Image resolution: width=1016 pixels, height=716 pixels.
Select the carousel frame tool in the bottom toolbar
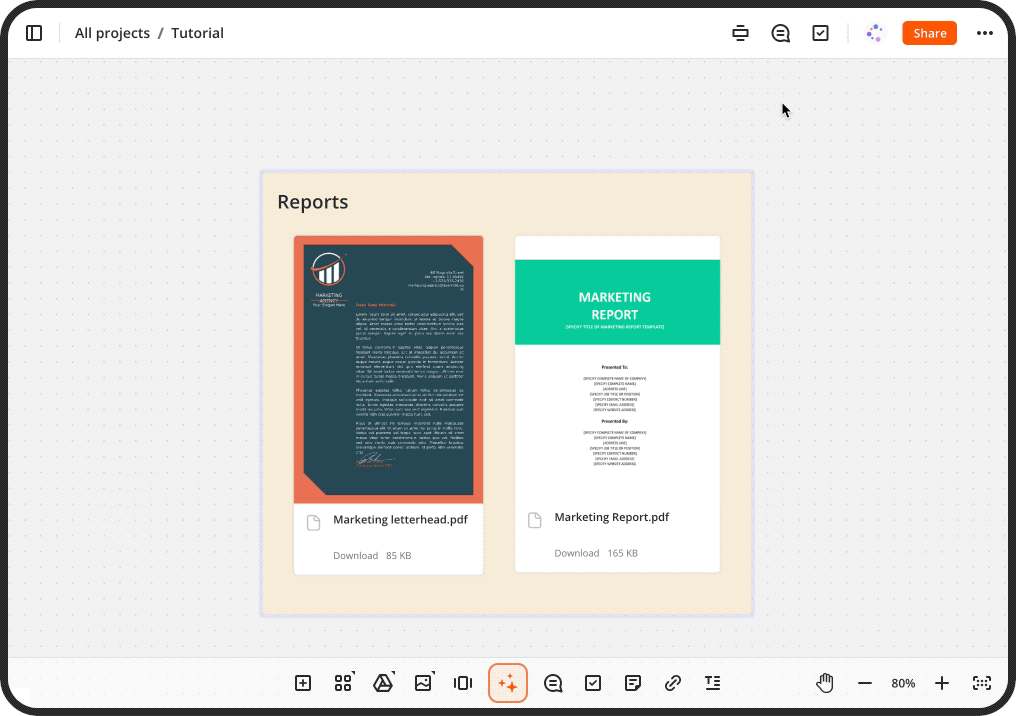click(x=463, y=683)
